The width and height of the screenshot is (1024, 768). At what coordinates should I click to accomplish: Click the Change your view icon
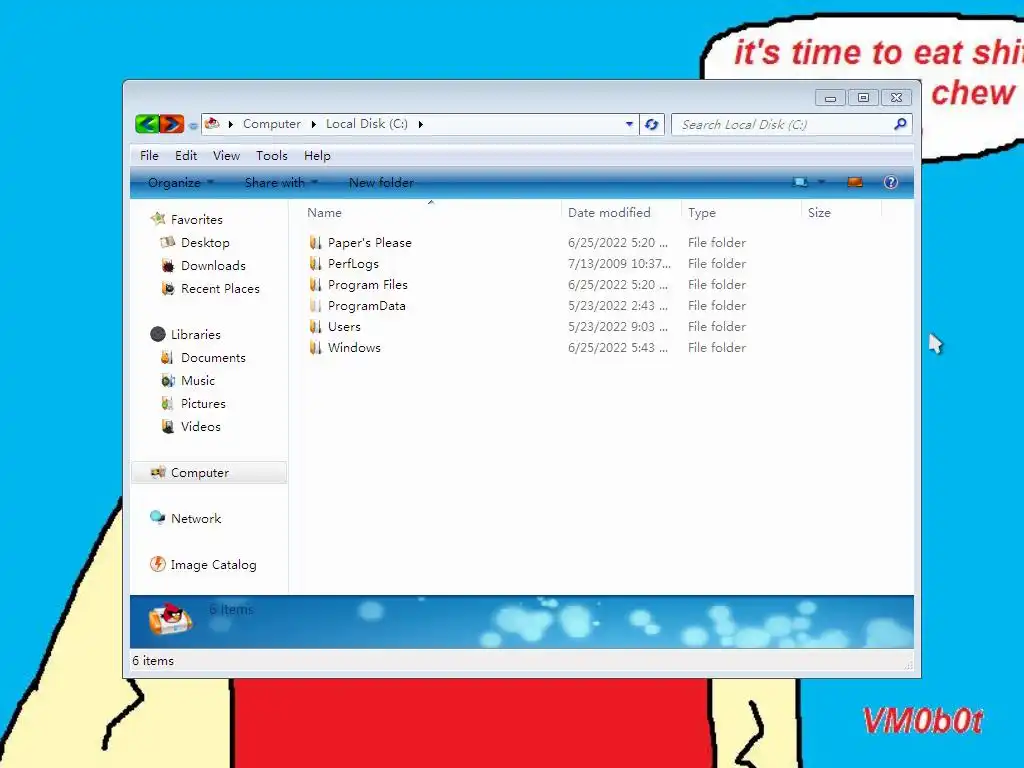click(x=800, y=182)
